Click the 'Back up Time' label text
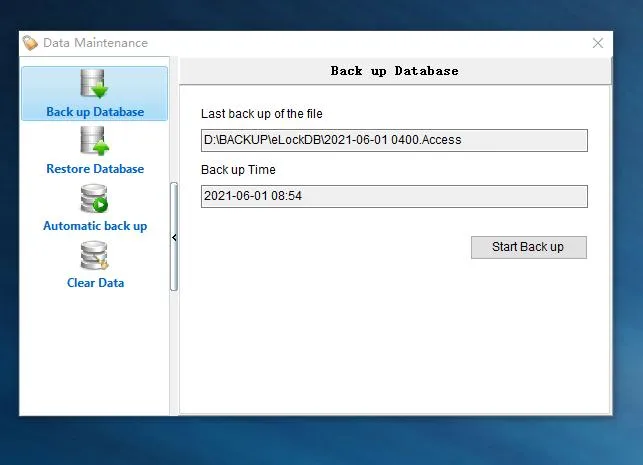The width and height of the screenshot is (643, 465). point(238,170)
